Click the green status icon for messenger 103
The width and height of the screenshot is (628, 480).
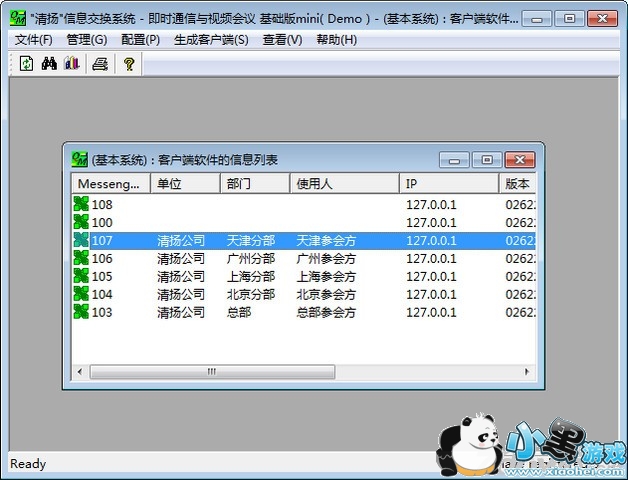pyautogui.click(x=81, y=312)
